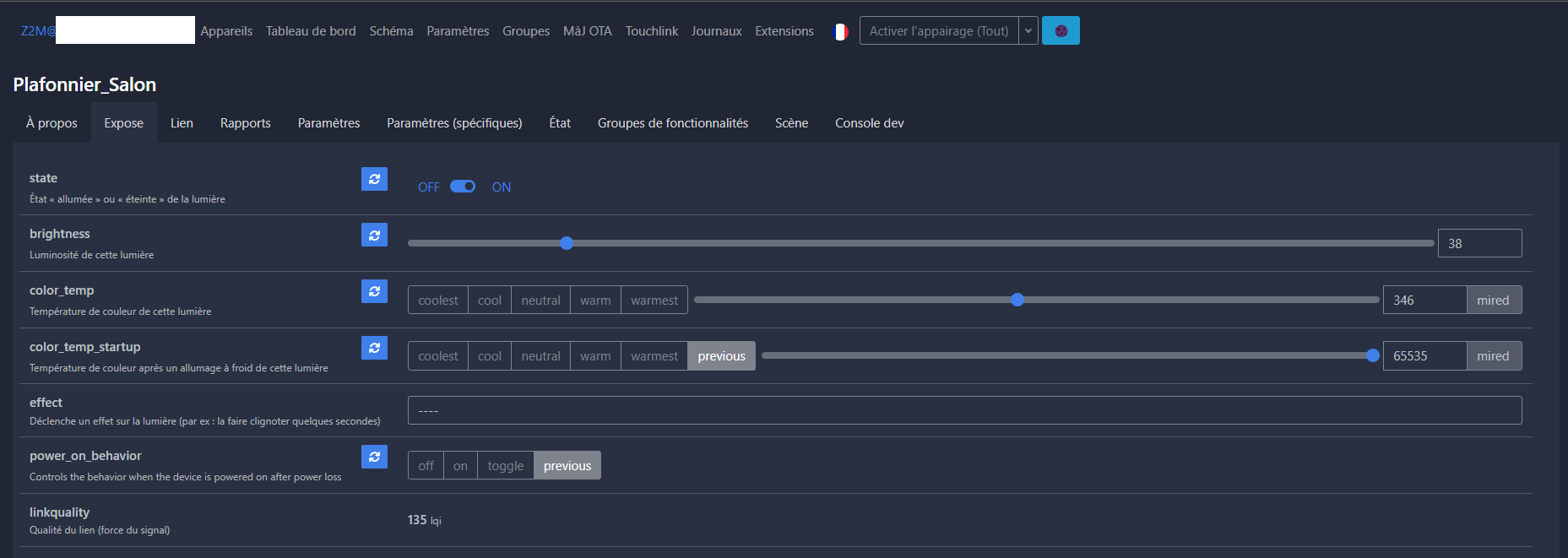Set color_temp to neutral
The image size is (1568, 558).
coord(540,300)
